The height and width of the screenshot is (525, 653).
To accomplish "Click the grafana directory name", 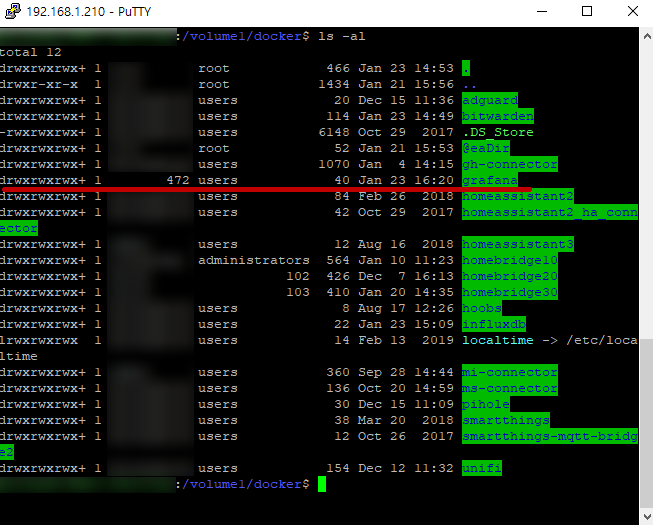I will (490, 180).
